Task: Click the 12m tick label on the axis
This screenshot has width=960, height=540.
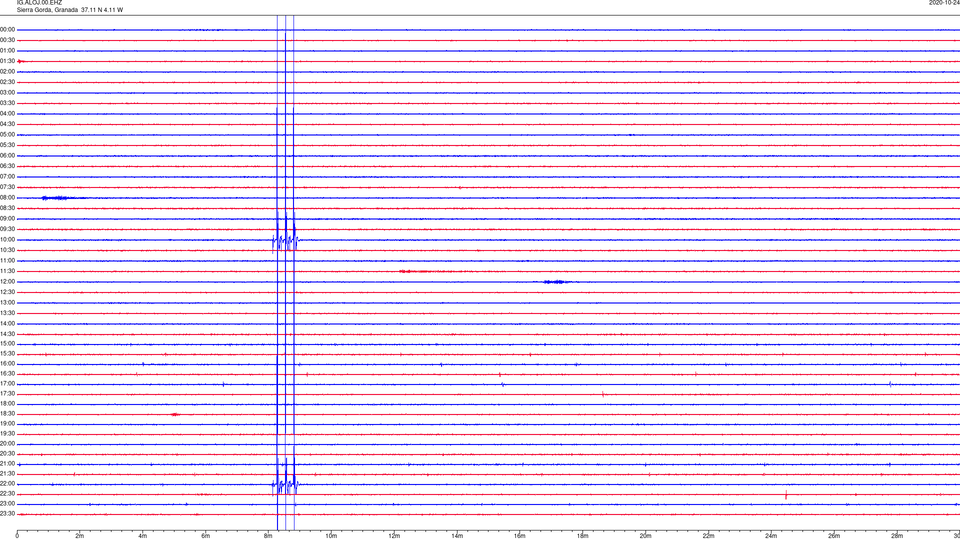Action: pos(394,536)
